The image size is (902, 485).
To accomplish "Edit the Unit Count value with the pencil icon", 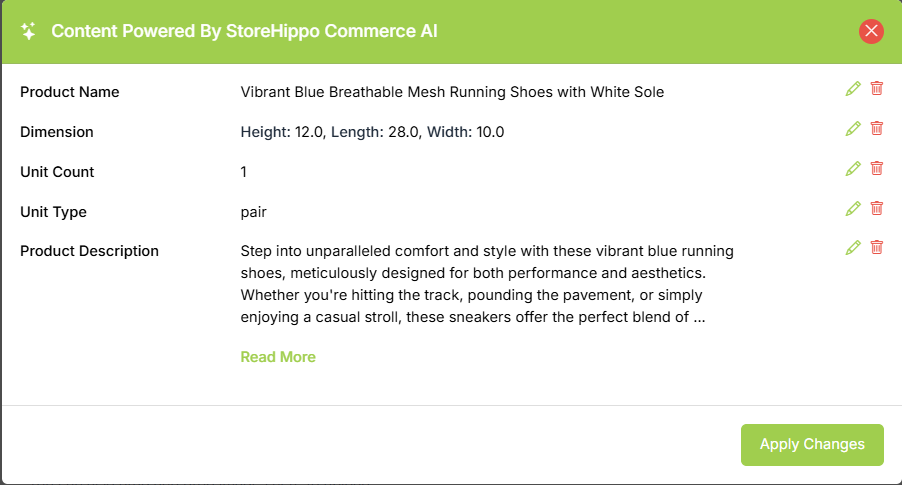I will pyautogui.click(x=853, y=168).
